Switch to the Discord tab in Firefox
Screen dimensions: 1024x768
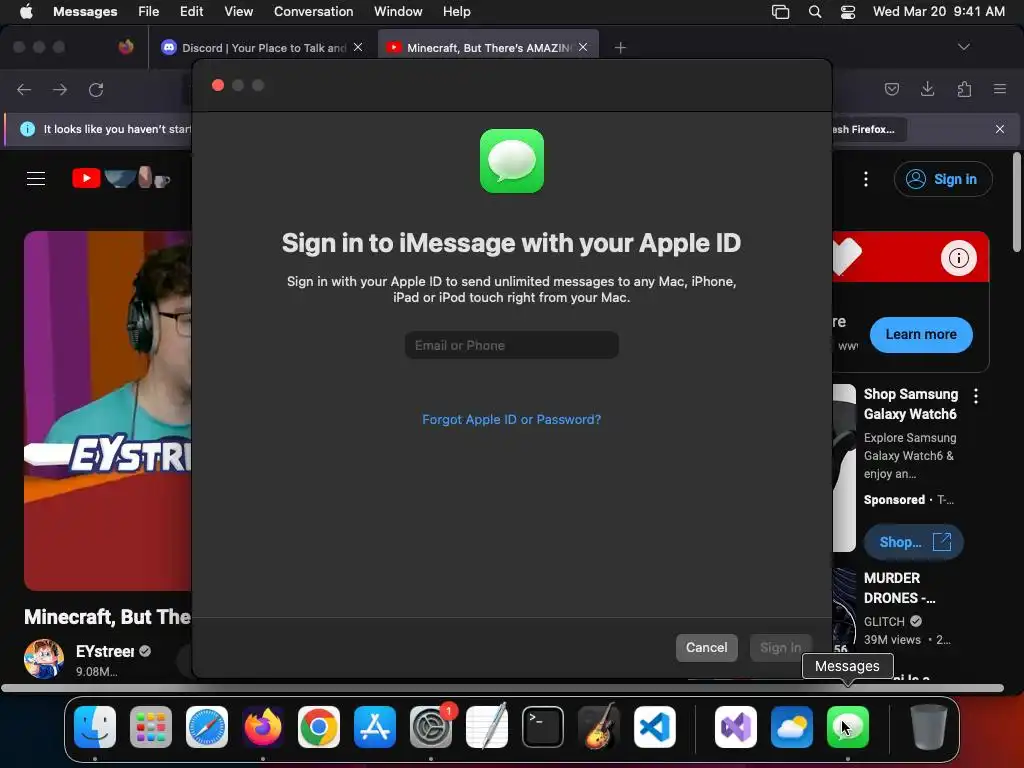coord(263,48)
